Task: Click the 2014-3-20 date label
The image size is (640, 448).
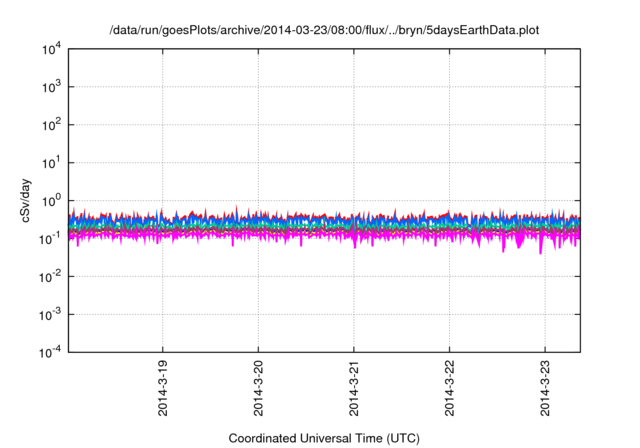Action: (x=258, y=388)
